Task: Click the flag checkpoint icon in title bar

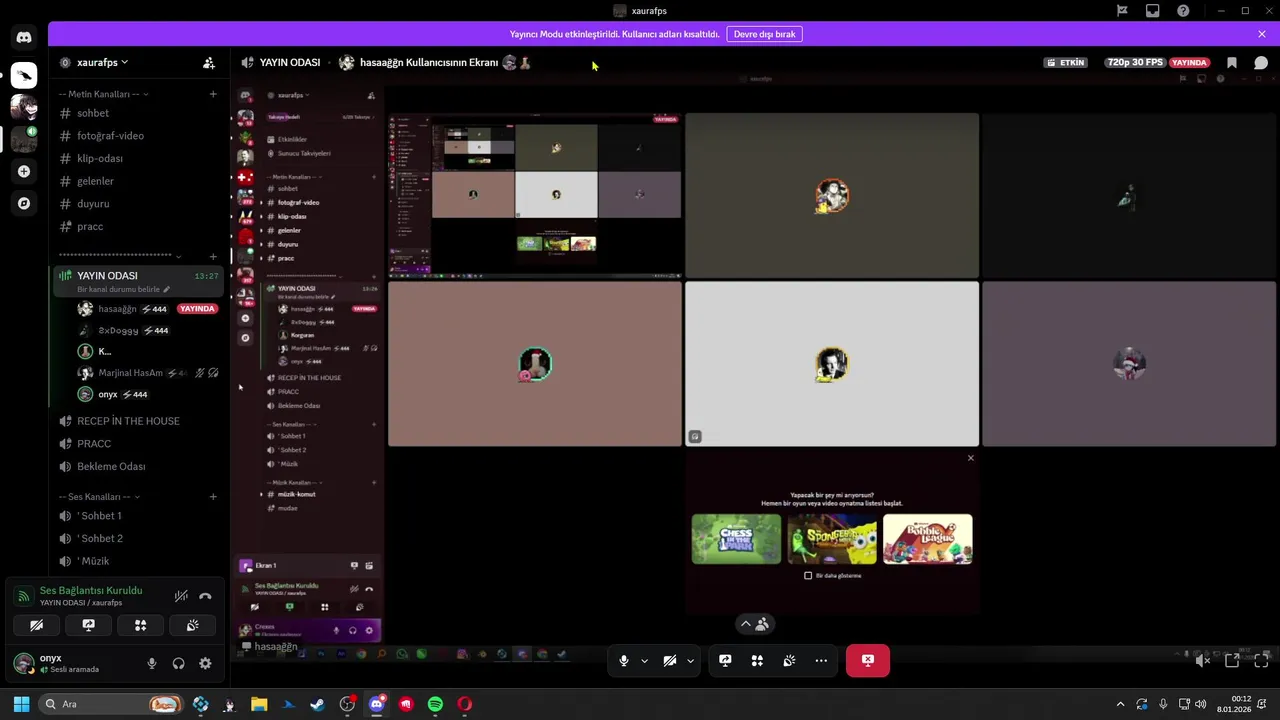Action: coord(1122,11)
